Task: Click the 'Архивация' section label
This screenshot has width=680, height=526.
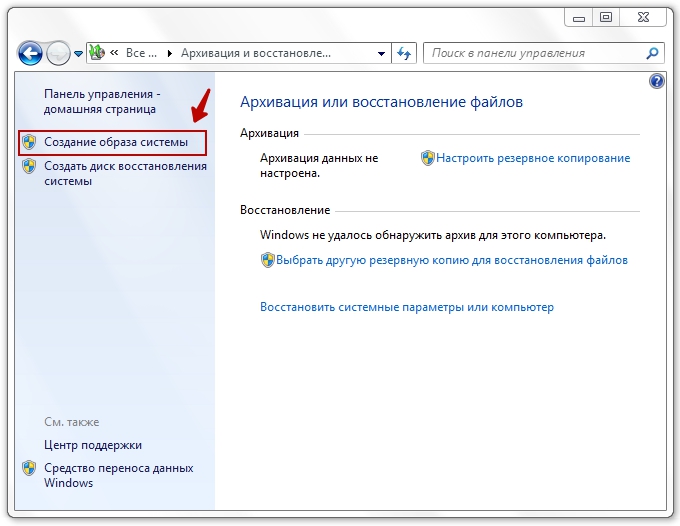Action: pos(269,133)
